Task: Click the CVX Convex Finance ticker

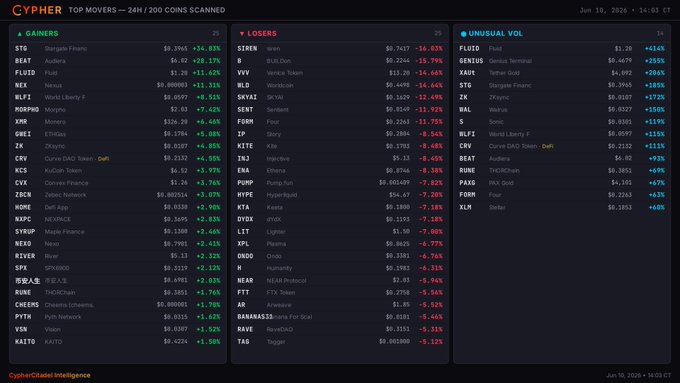Action: (x=21, y=183)
